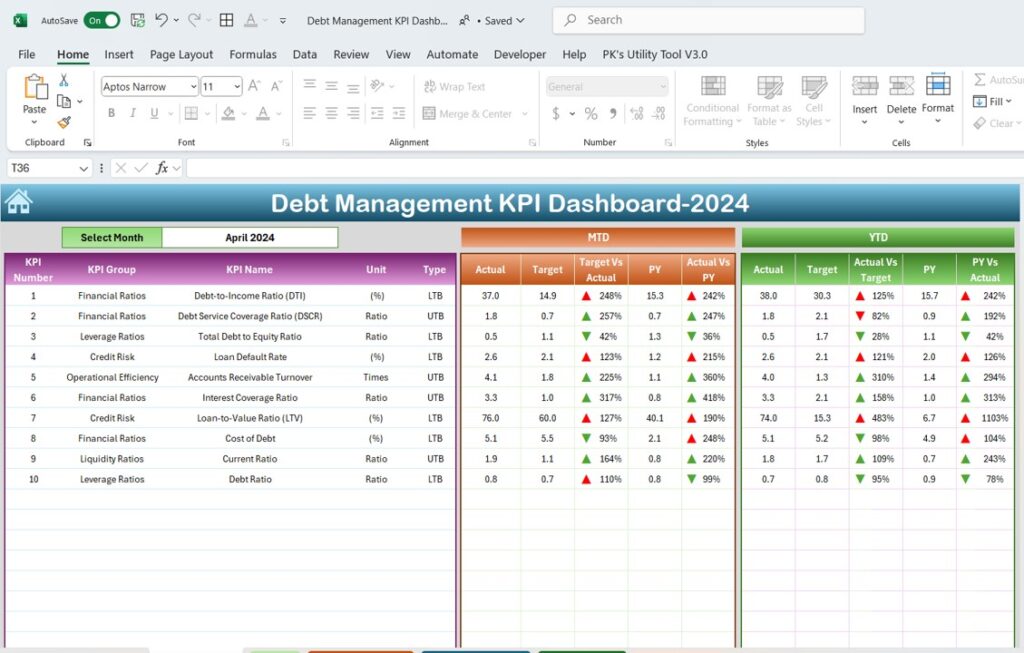Click the Decrease Indent icon

click(x=377, y=114)
